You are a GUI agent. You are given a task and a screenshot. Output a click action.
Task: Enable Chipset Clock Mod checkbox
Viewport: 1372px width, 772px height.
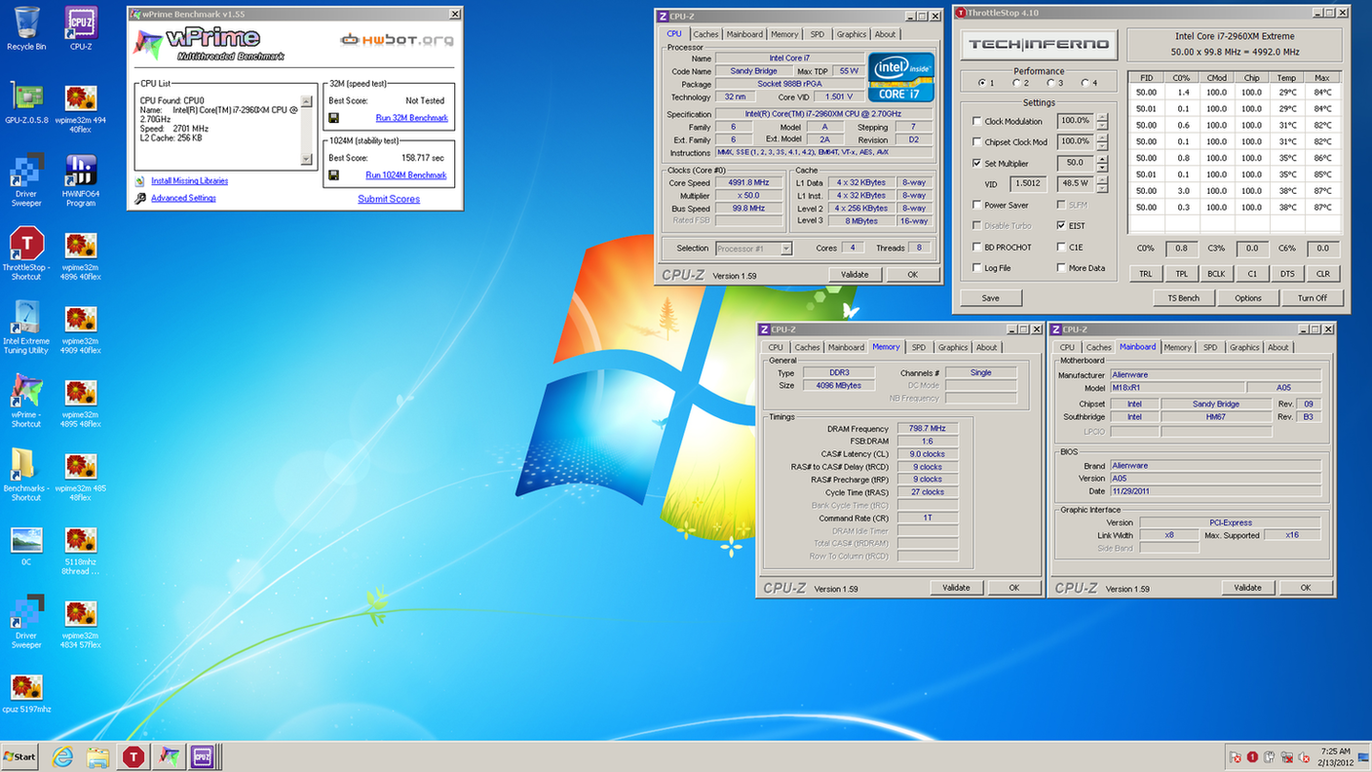point(977,142)
